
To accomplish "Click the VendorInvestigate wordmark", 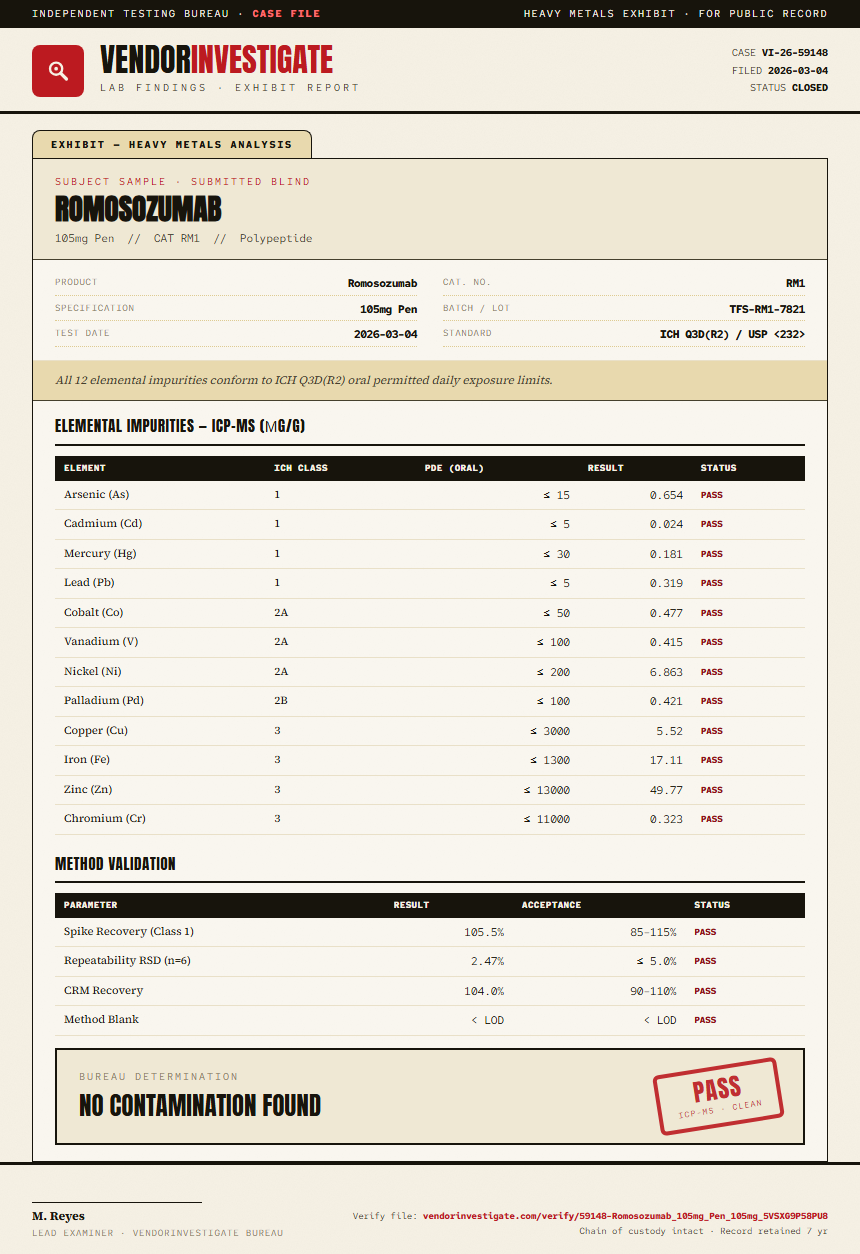I will click(x=216, y=60).
